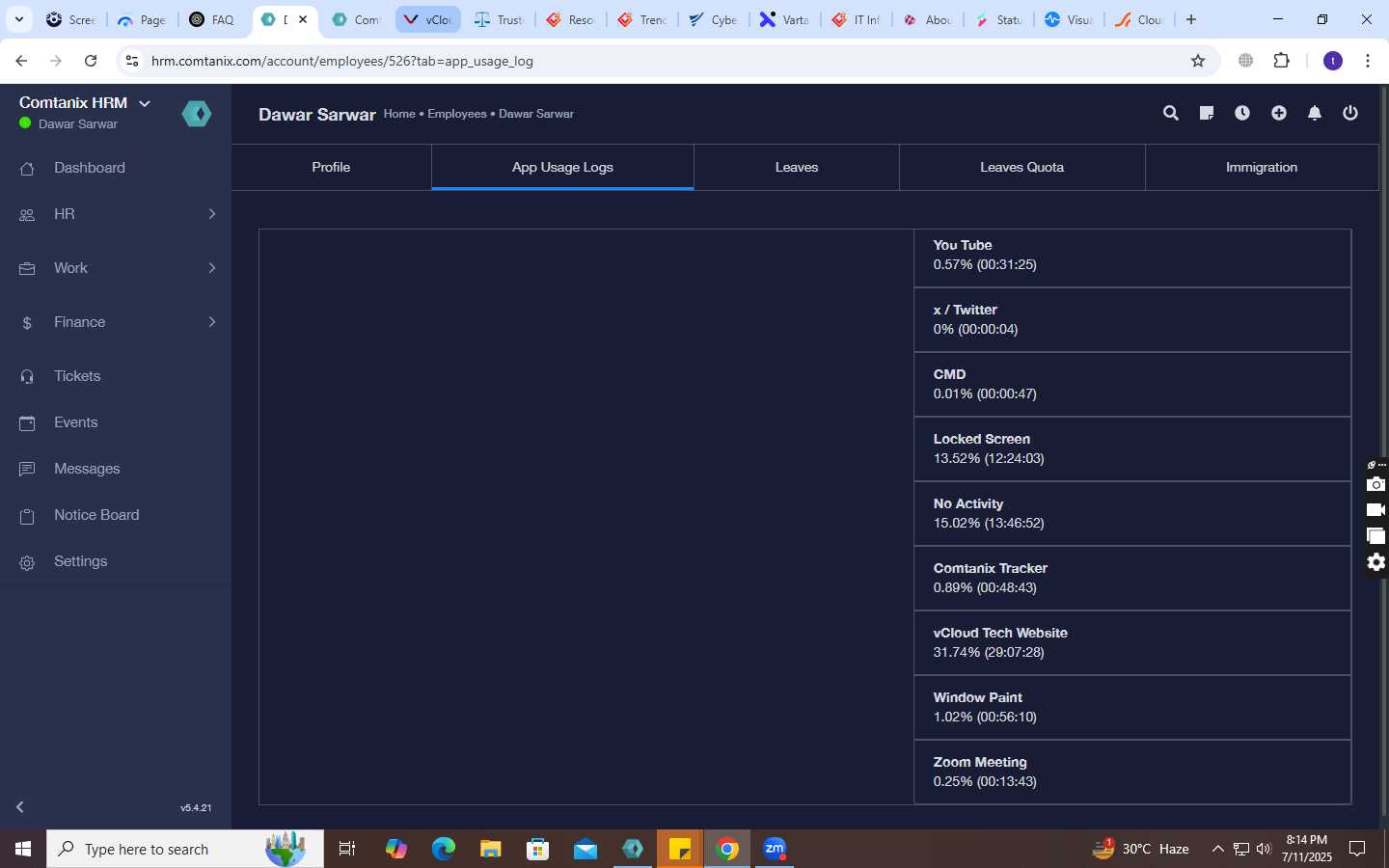This screenshot has width=1389, height=868.
Task: Go to Employees breadcrumb link
Action: click(457, 114)
